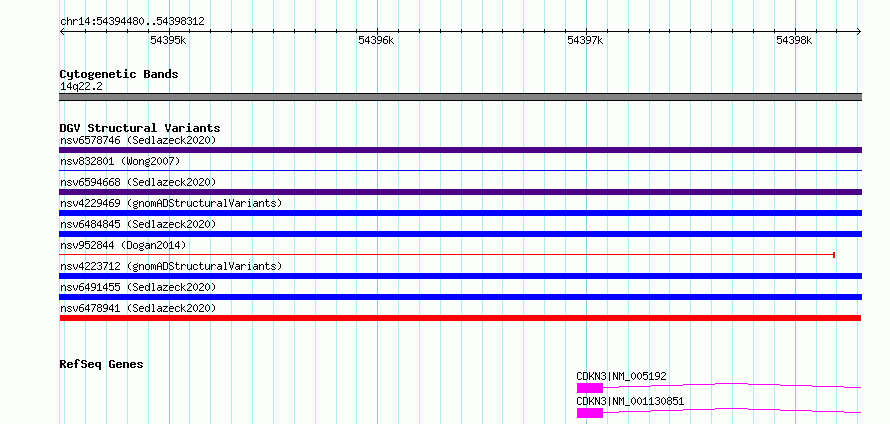The image size is (890, 424).
Task: Click the DGV Structural Variants track title
Action: [140, 128]
